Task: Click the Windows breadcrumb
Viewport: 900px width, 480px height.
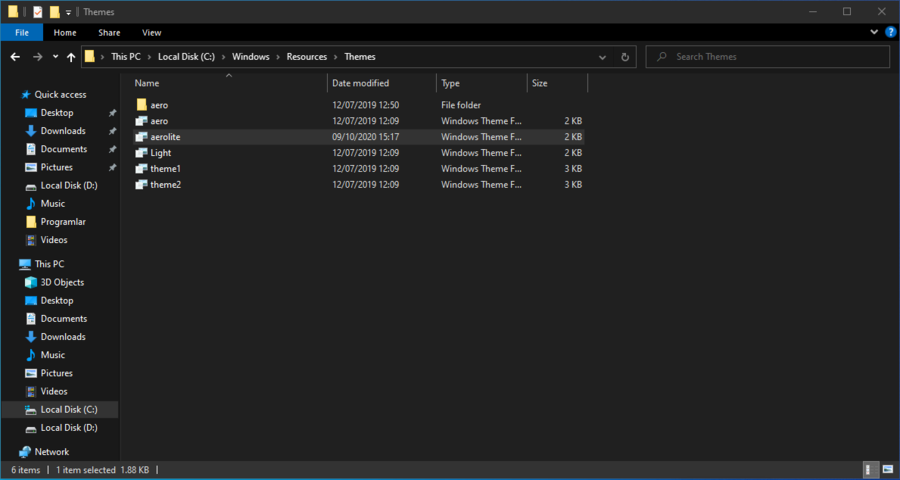Action: (250, 57)
